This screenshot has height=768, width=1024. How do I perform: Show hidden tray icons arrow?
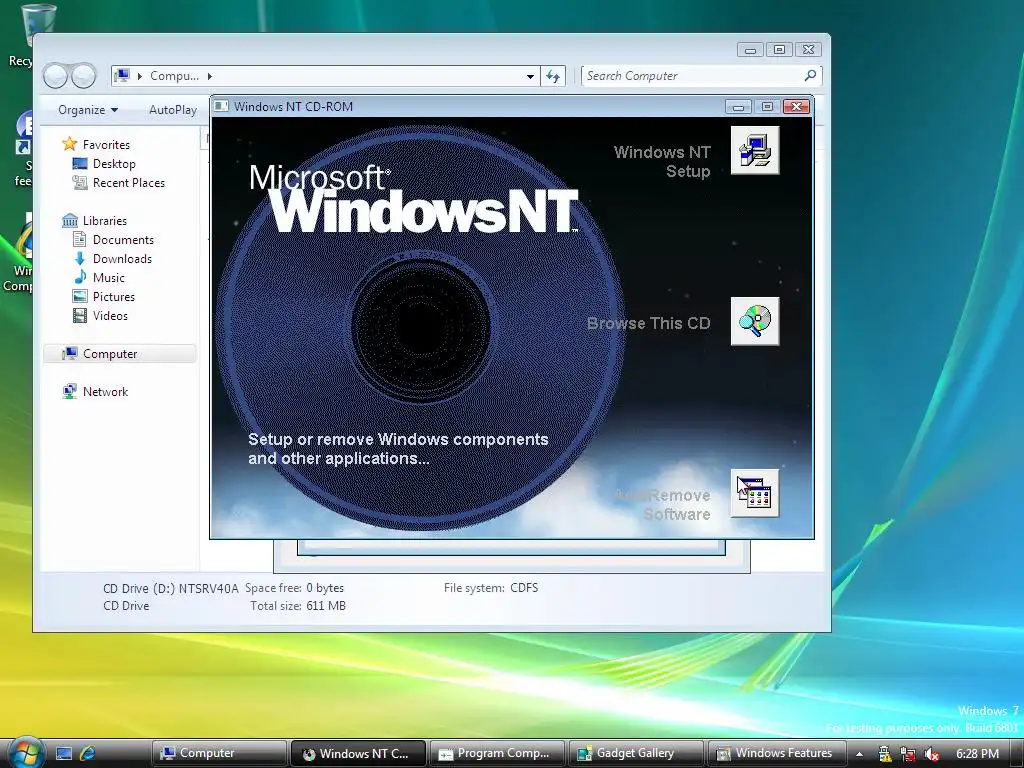(x=859, y=754)
